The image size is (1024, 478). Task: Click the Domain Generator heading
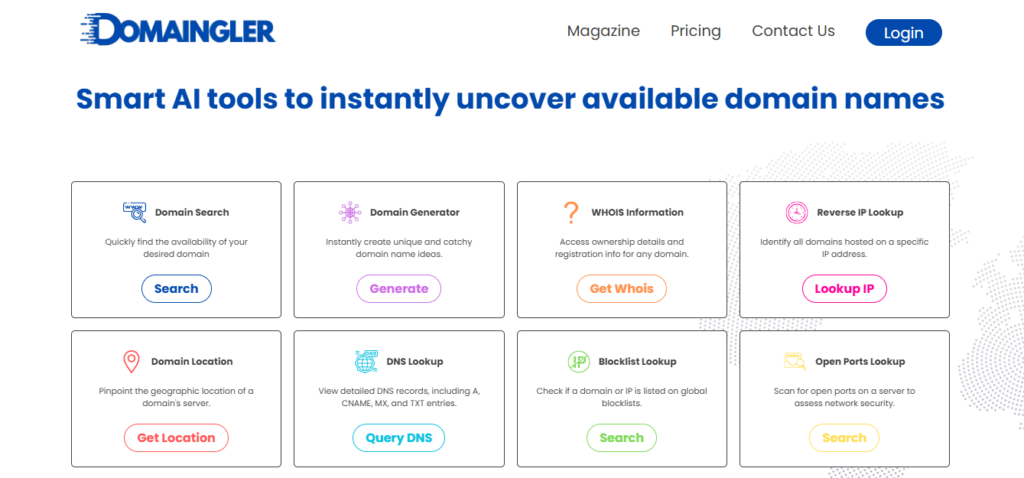tap(415, 212)
